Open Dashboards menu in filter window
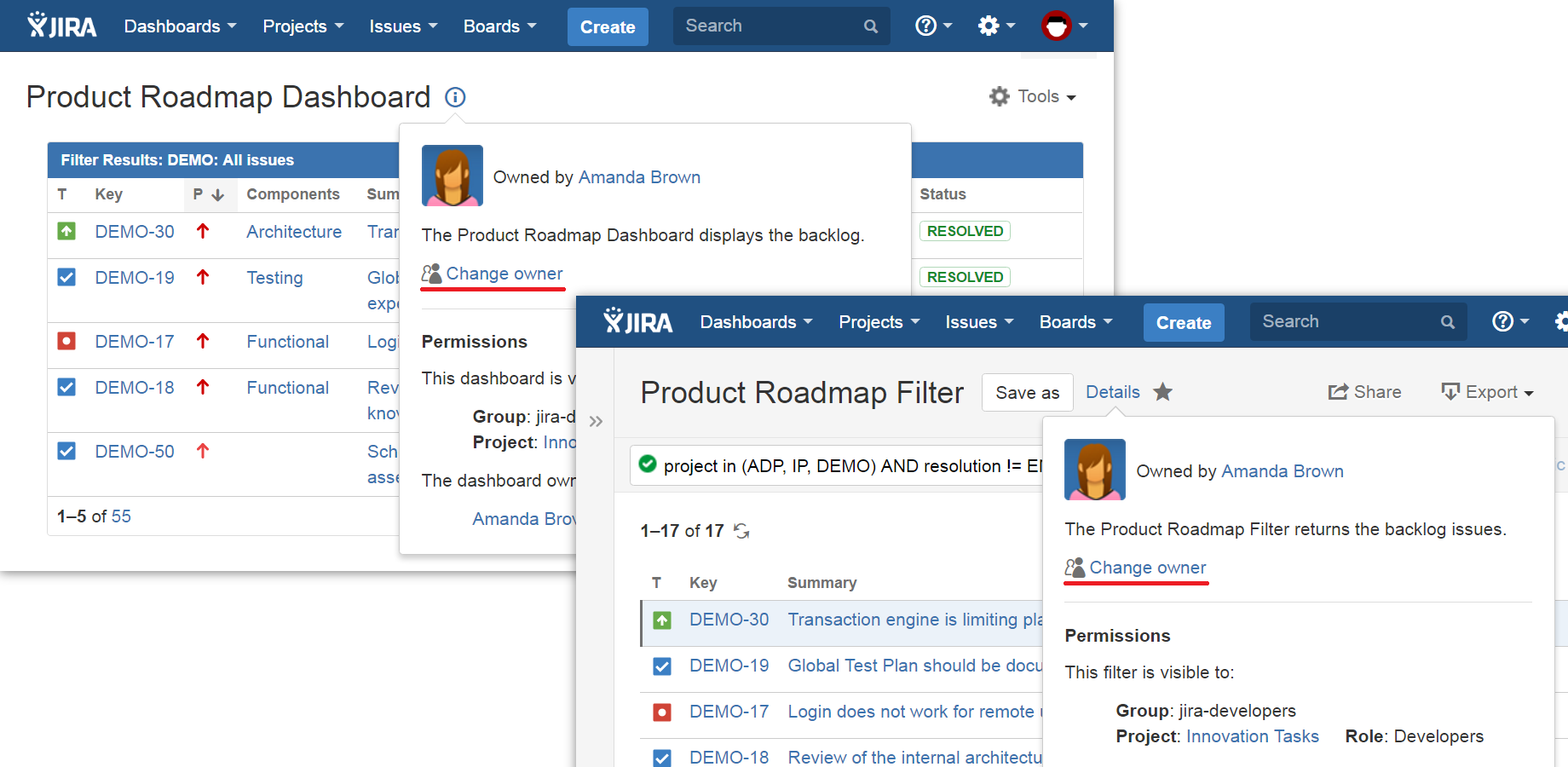This screenshot has width=1568, height=767. [x=757, y=322]
